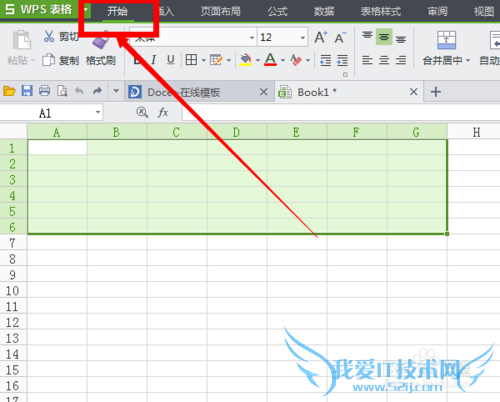
Task: Click the fx insert function icon
Action: [163, 112]
